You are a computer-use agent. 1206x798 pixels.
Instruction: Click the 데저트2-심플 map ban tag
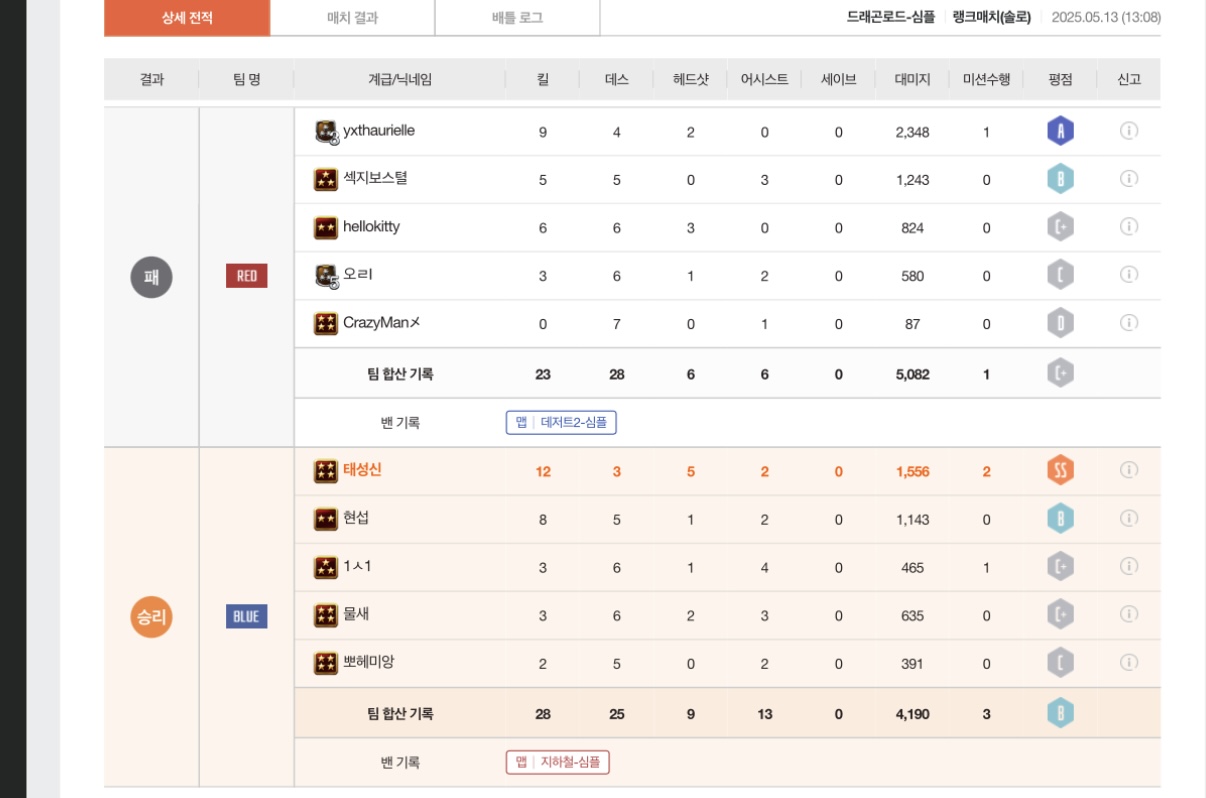point(561,423)
